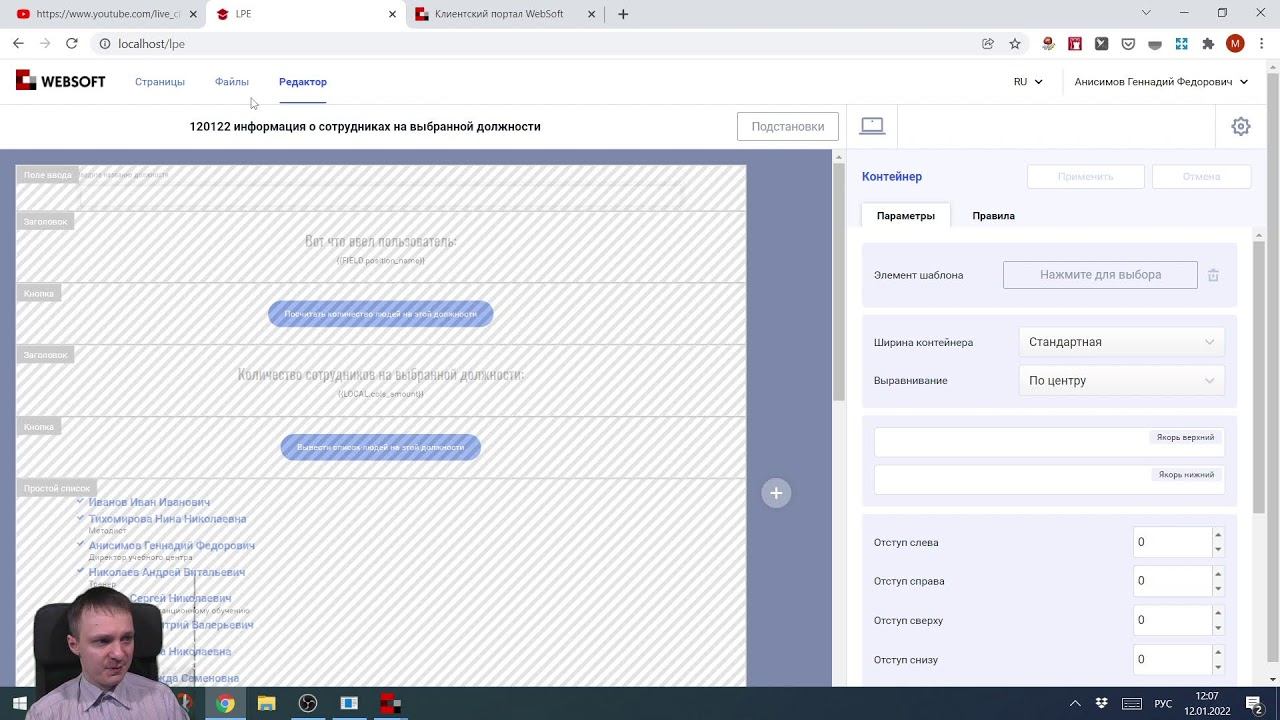Open the Анисимов Геннадий Федорович user menu

(1161, 82)
